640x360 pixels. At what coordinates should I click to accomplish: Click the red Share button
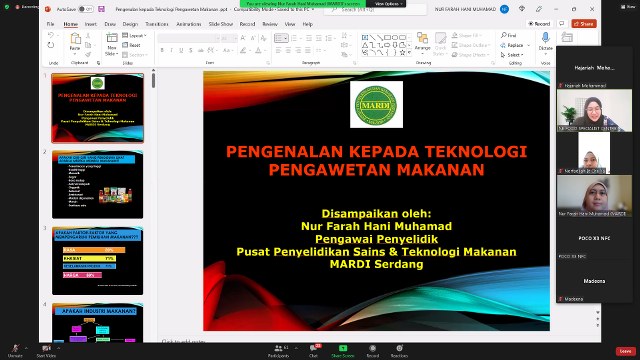click(x=584, y=24)
